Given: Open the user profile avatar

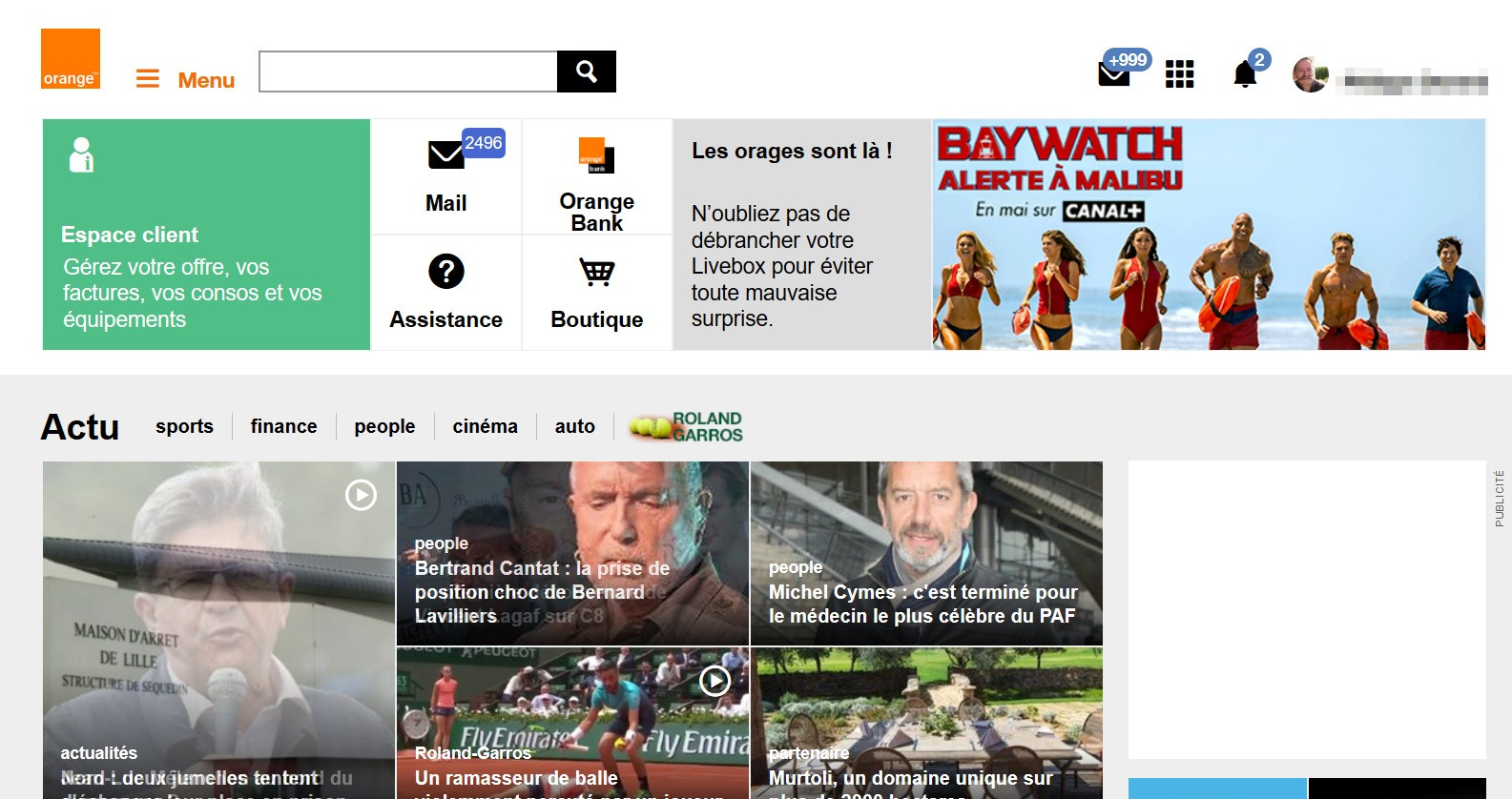Looking at the screenshot, I should 1310,74.
